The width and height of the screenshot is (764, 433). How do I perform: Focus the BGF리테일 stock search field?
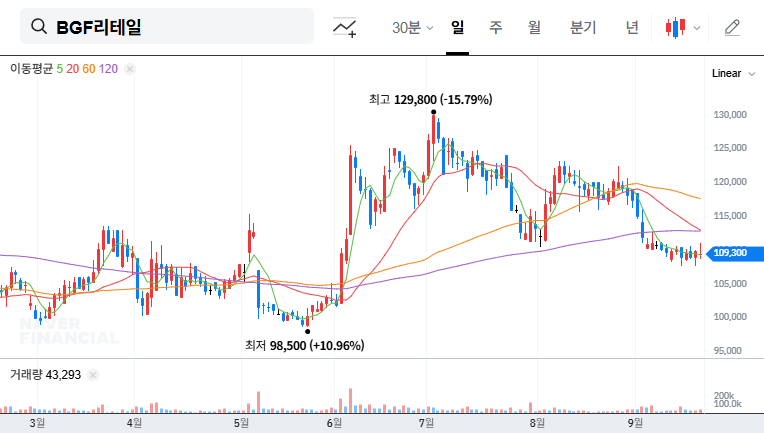tap(167, 26)
